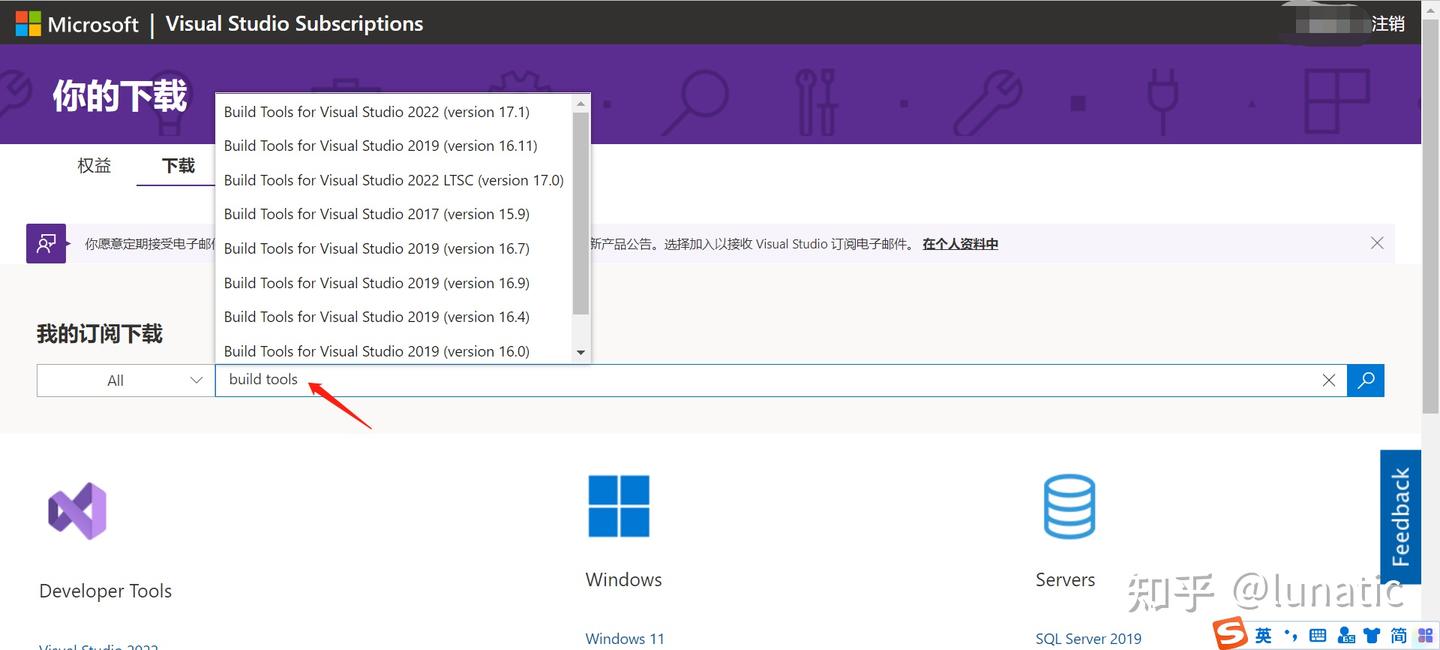This screenshot has width=1440, height=650.
Task: Clear the search box with the X icon
Action: coord(1328,380)
